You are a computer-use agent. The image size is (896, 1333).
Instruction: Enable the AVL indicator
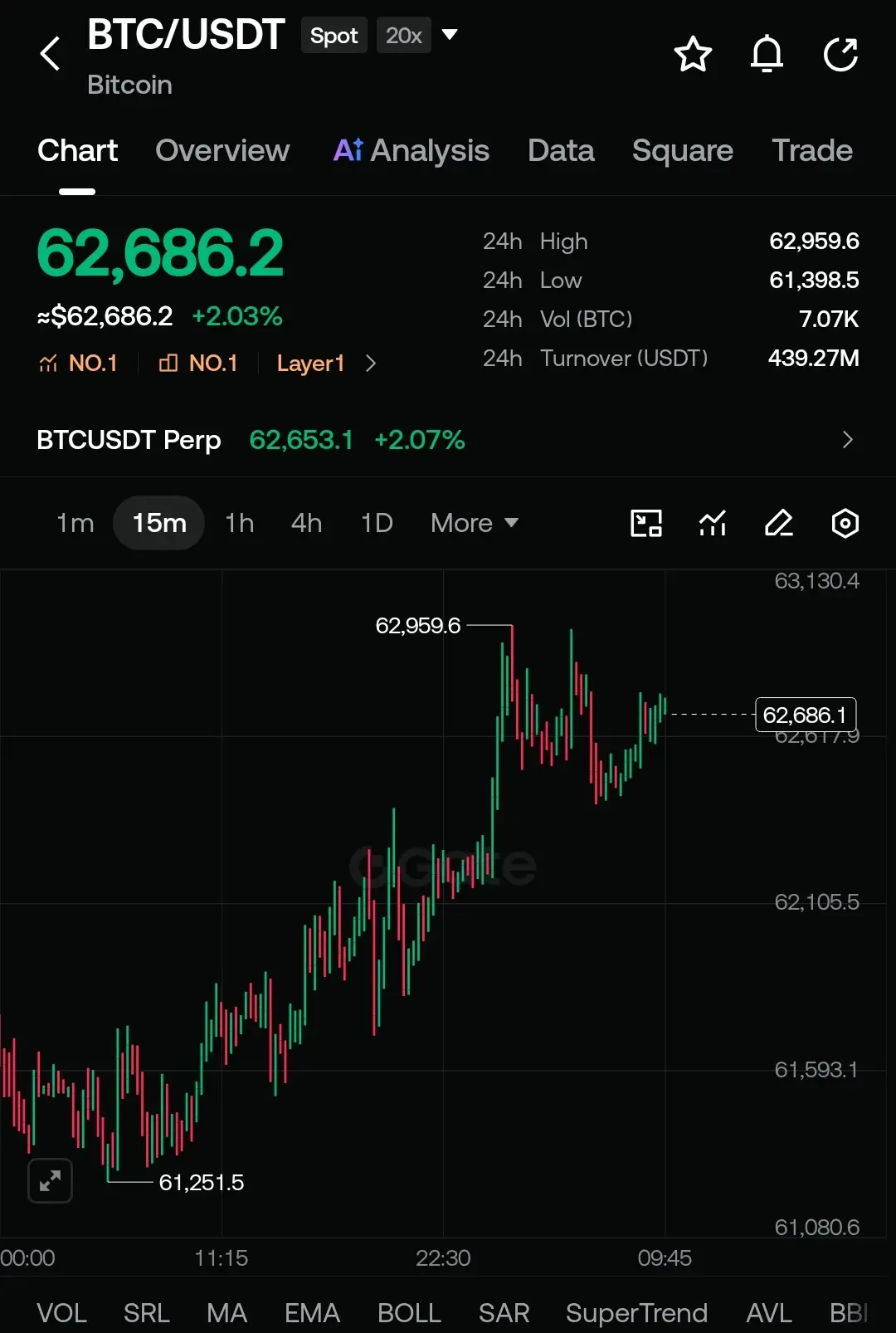click(x=768, y=1313)
